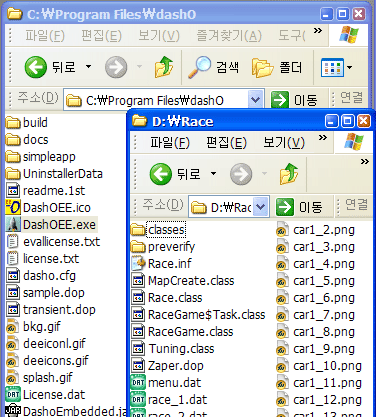Select the DashOEE.ico file icon

coord(13,207)
